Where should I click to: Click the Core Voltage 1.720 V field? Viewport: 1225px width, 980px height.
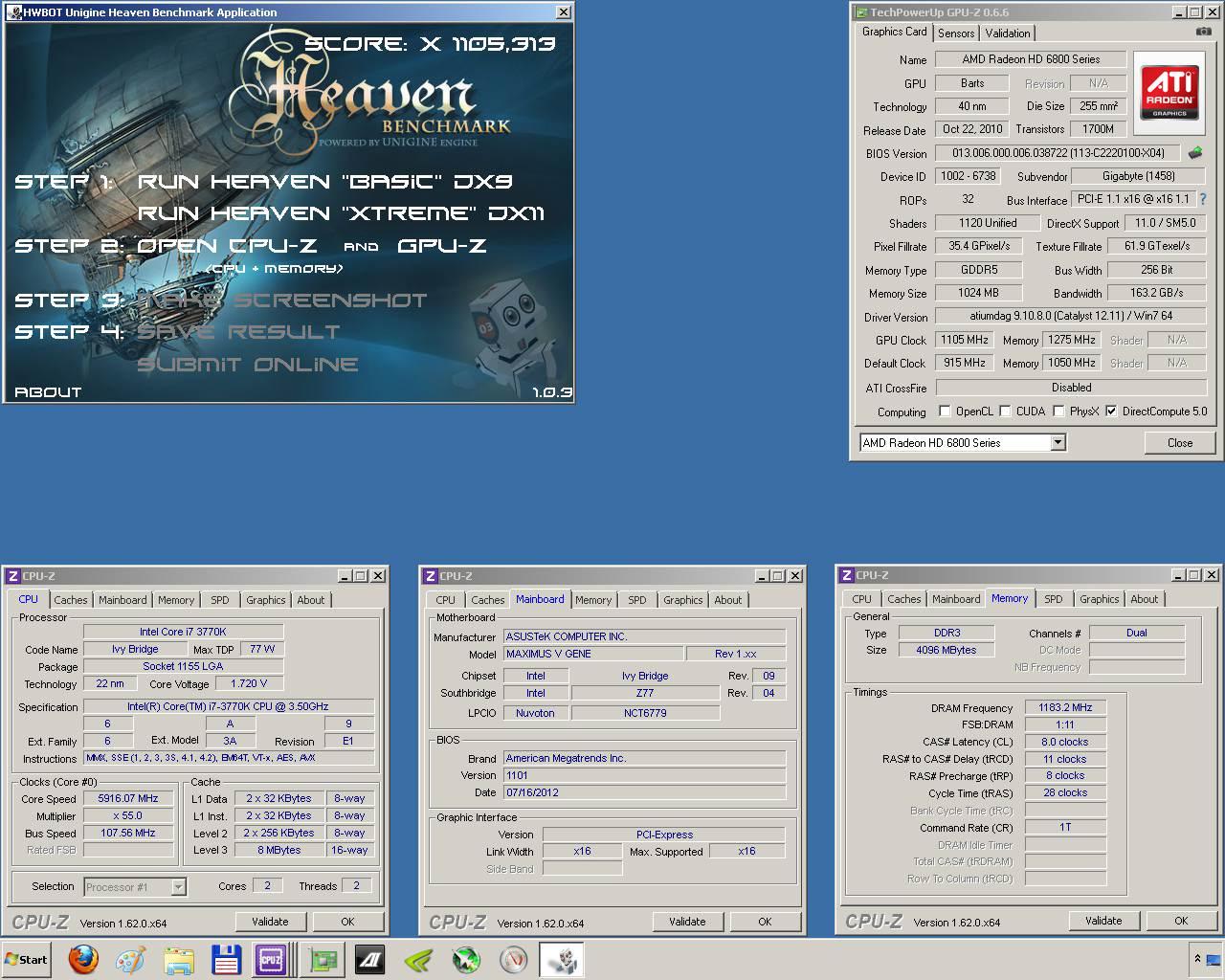click(249, 683)
